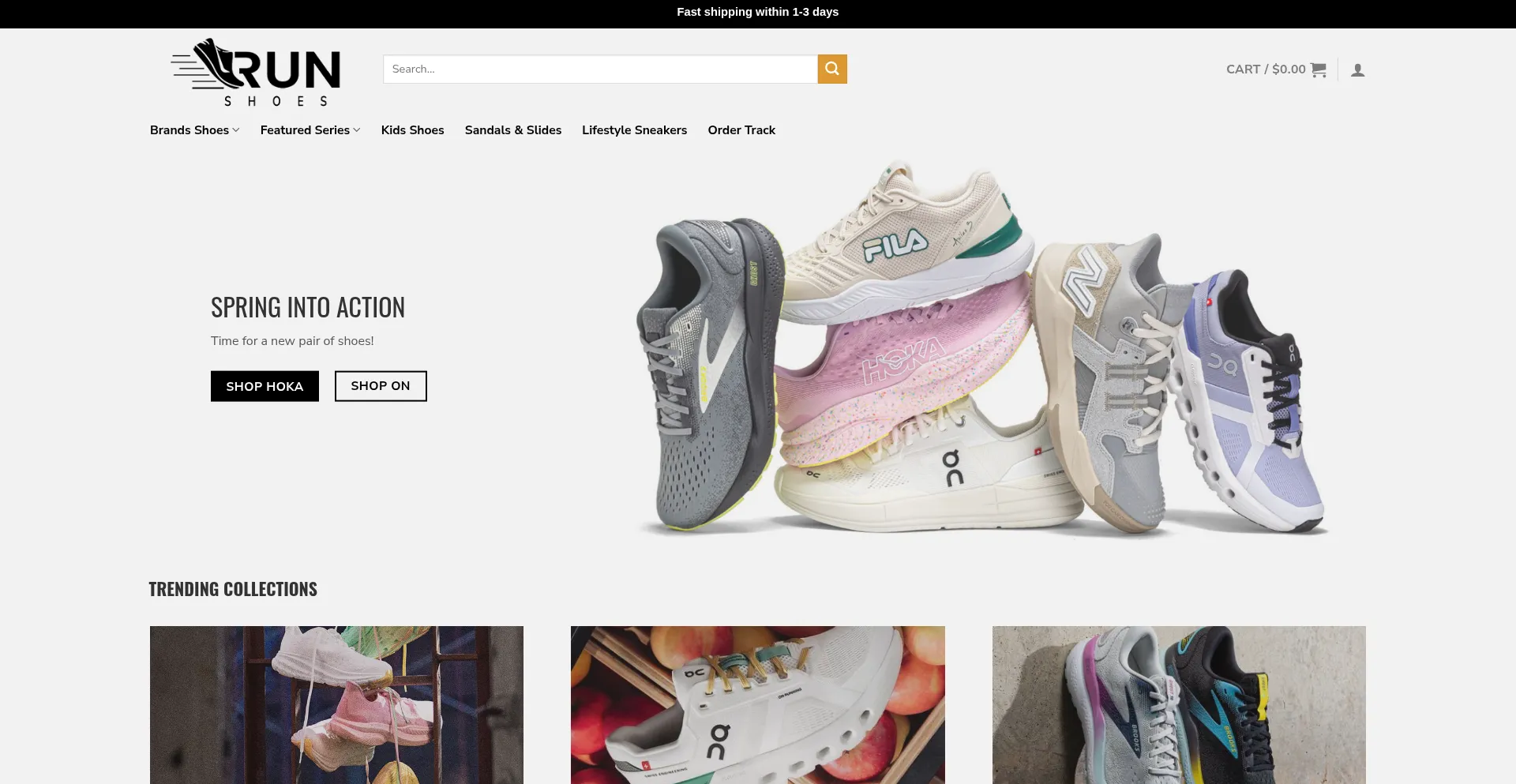1516x784 pixels.
Task: Open the hanging Hoka shoes collection thumbnail
Action: (336, 704)
